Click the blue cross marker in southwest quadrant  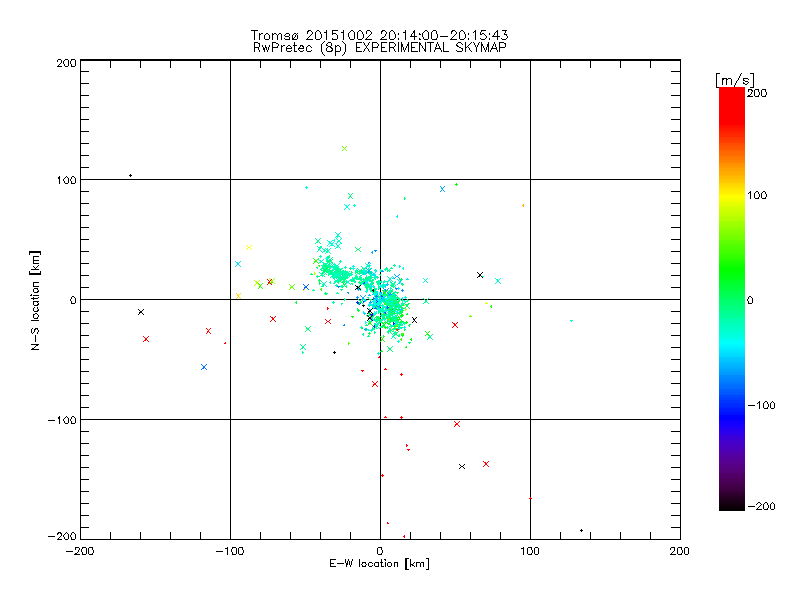(204, 367)
